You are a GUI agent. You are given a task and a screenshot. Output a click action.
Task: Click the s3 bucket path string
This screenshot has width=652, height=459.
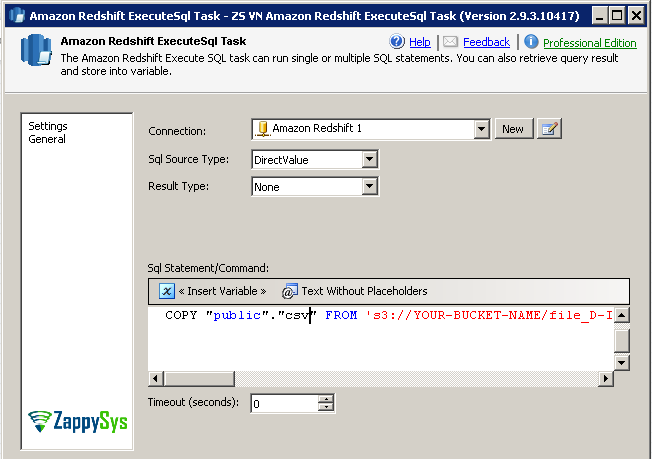tap(489, 315)
